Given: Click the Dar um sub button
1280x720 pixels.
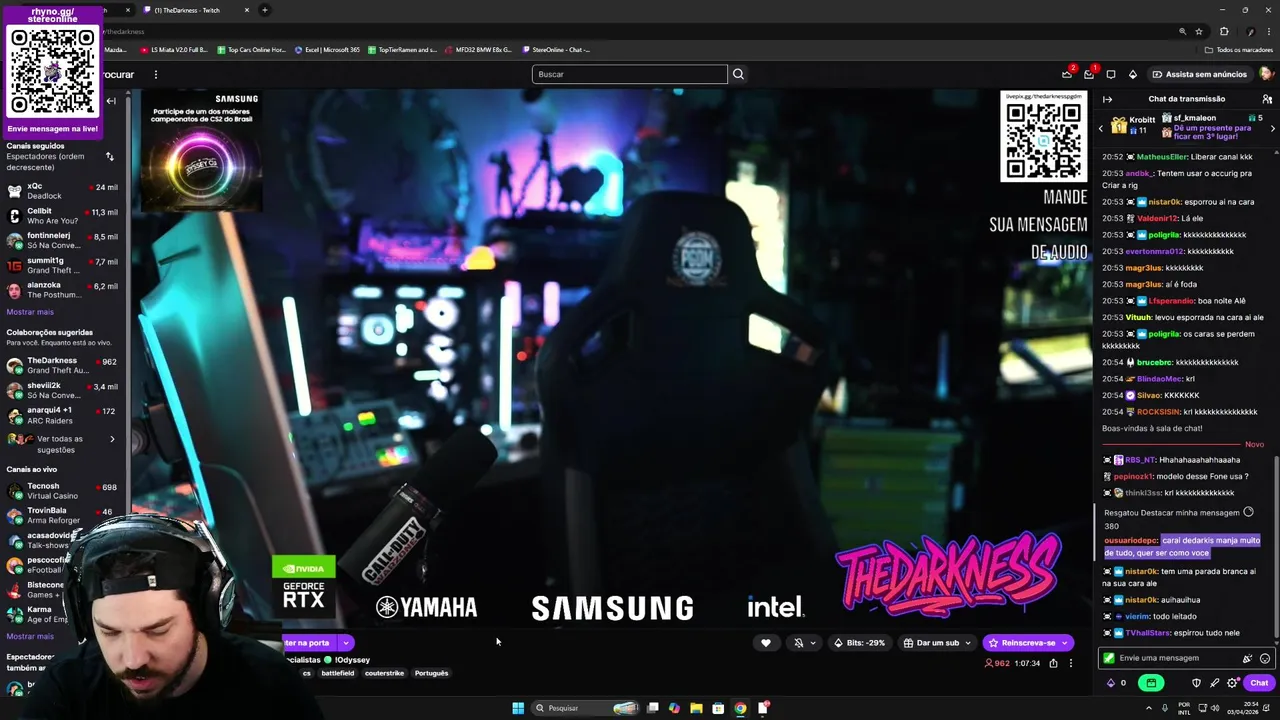Looking at the screenshot, I should tap(931, 643).
